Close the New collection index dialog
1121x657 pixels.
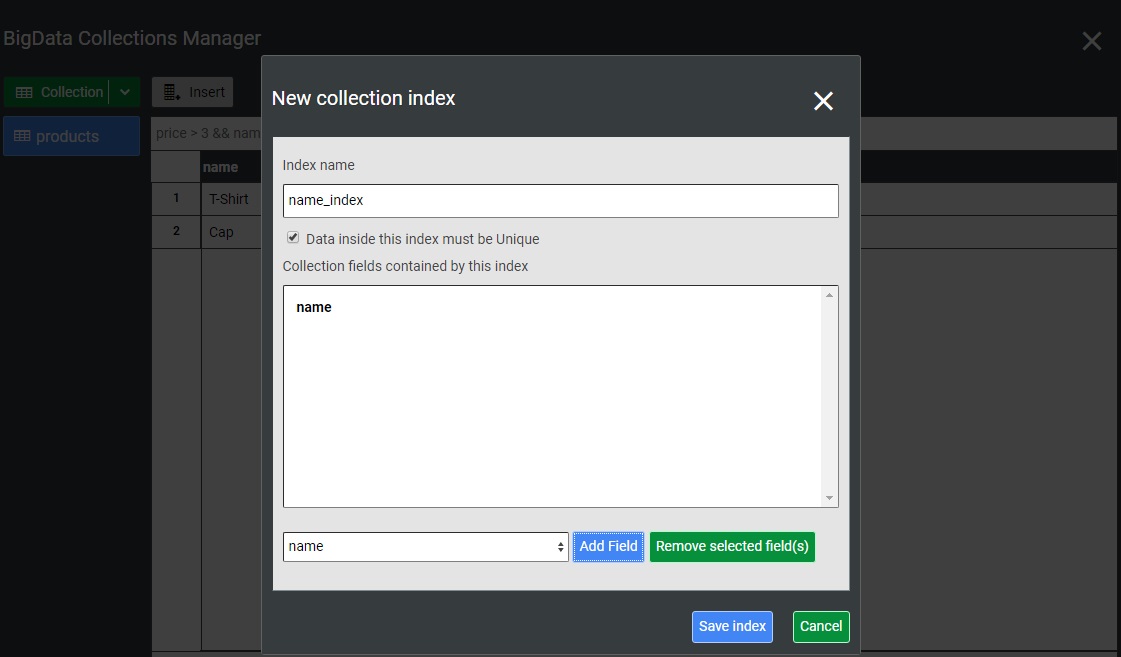(823, 101)
